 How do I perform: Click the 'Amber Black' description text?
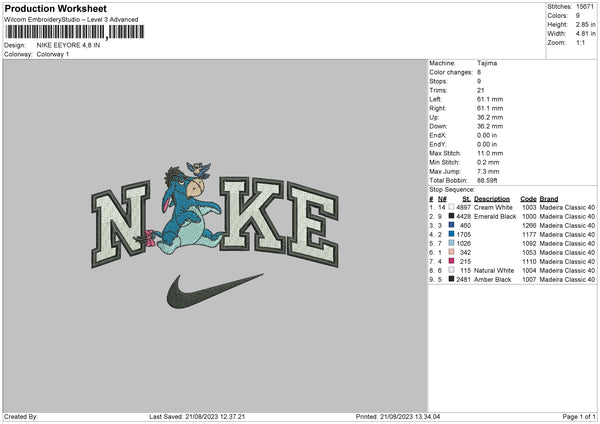pyautogui.click(x=492, y=279)
